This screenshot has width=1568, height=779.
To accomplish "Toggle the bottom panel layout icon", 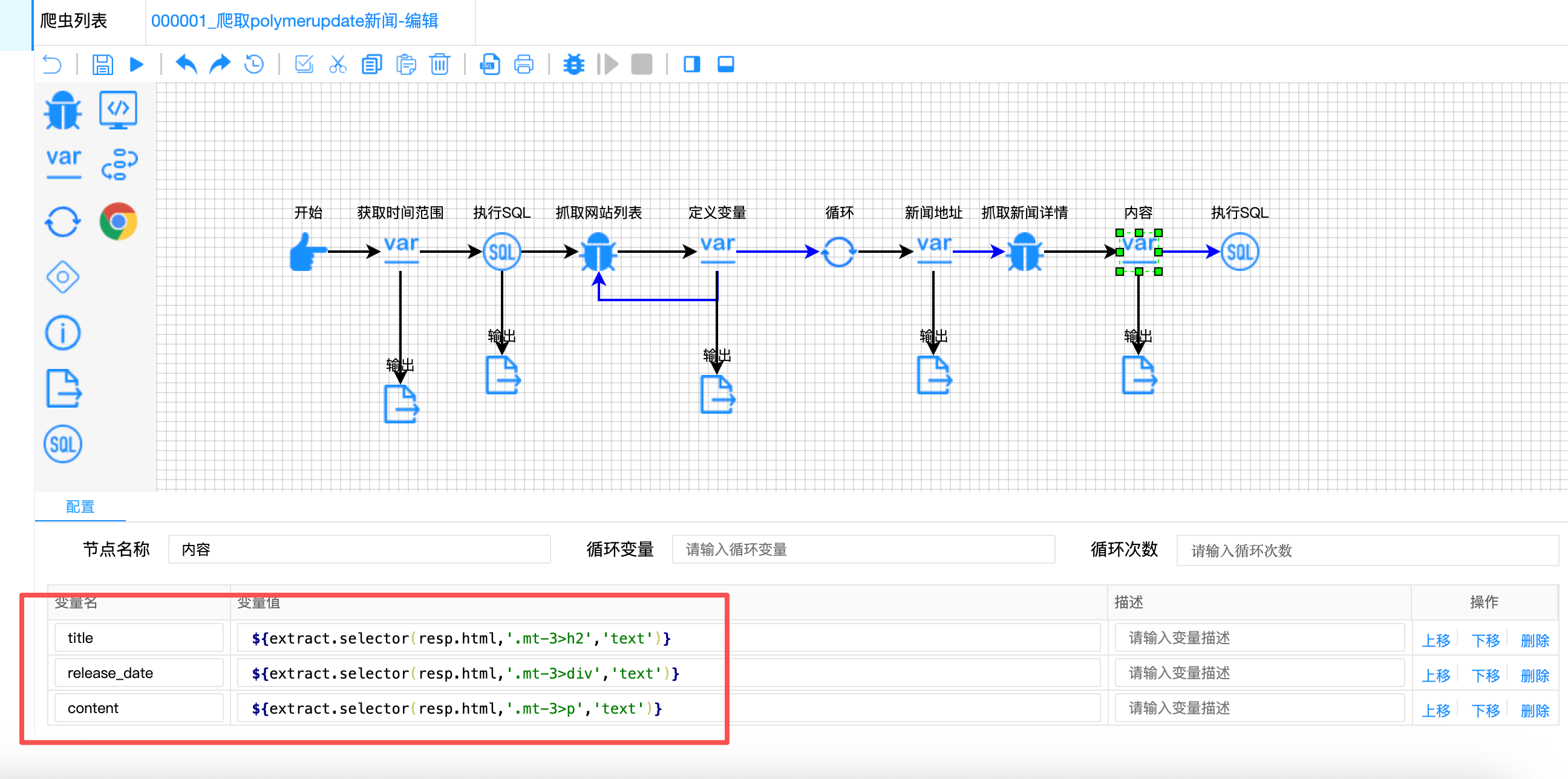I will tap(725, 64).
